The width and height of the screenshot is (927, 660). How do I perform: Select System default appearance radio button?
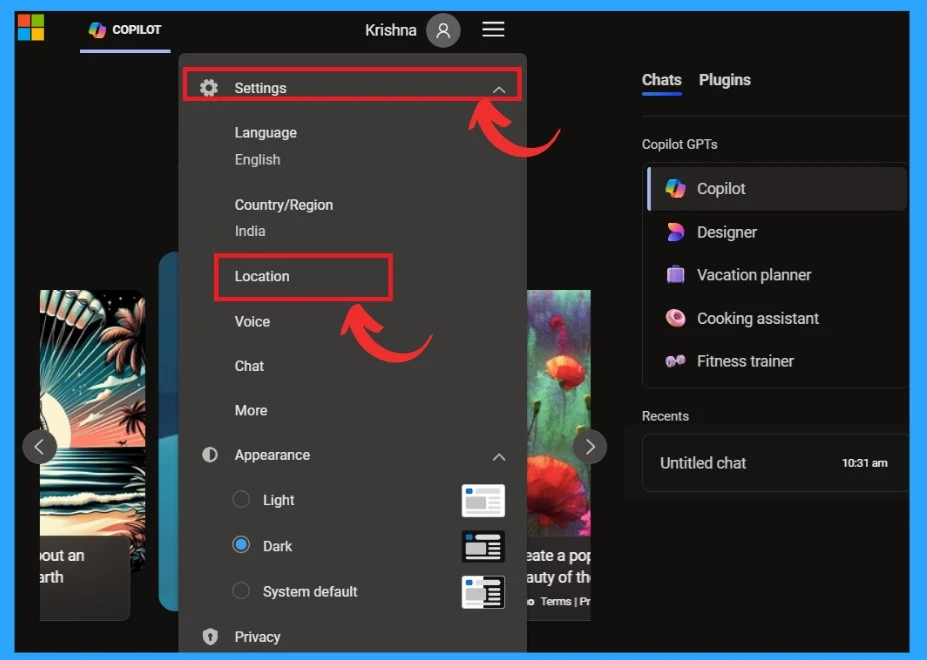[241, 590]
